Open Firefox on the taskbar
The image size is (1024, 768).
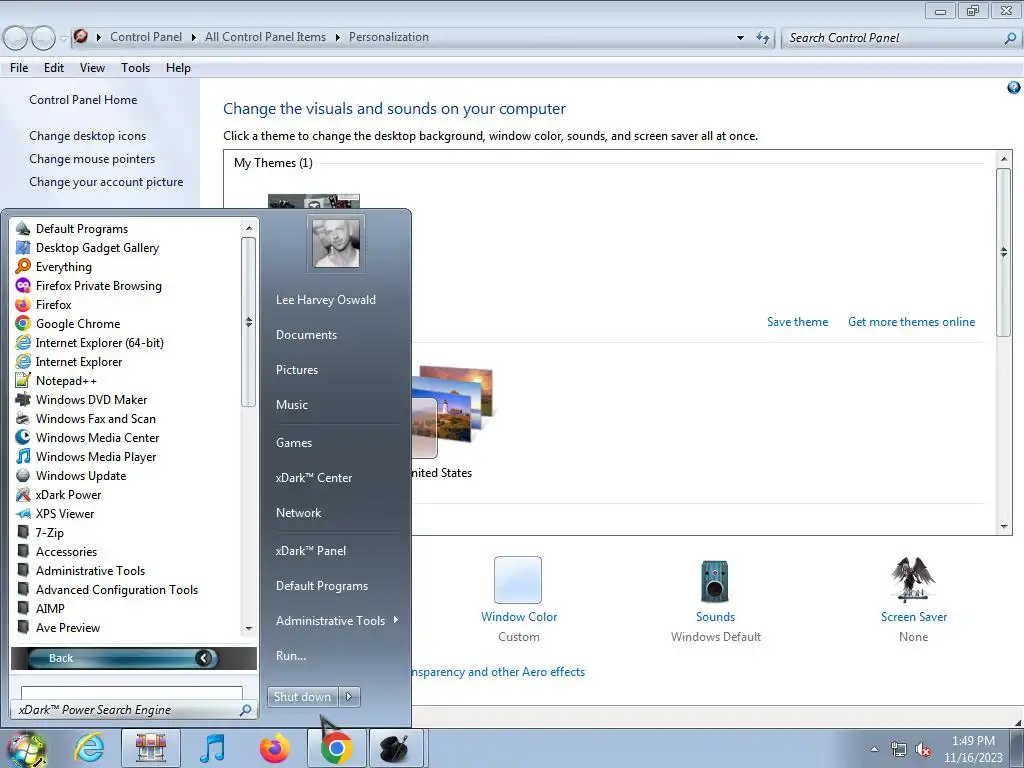274,748
